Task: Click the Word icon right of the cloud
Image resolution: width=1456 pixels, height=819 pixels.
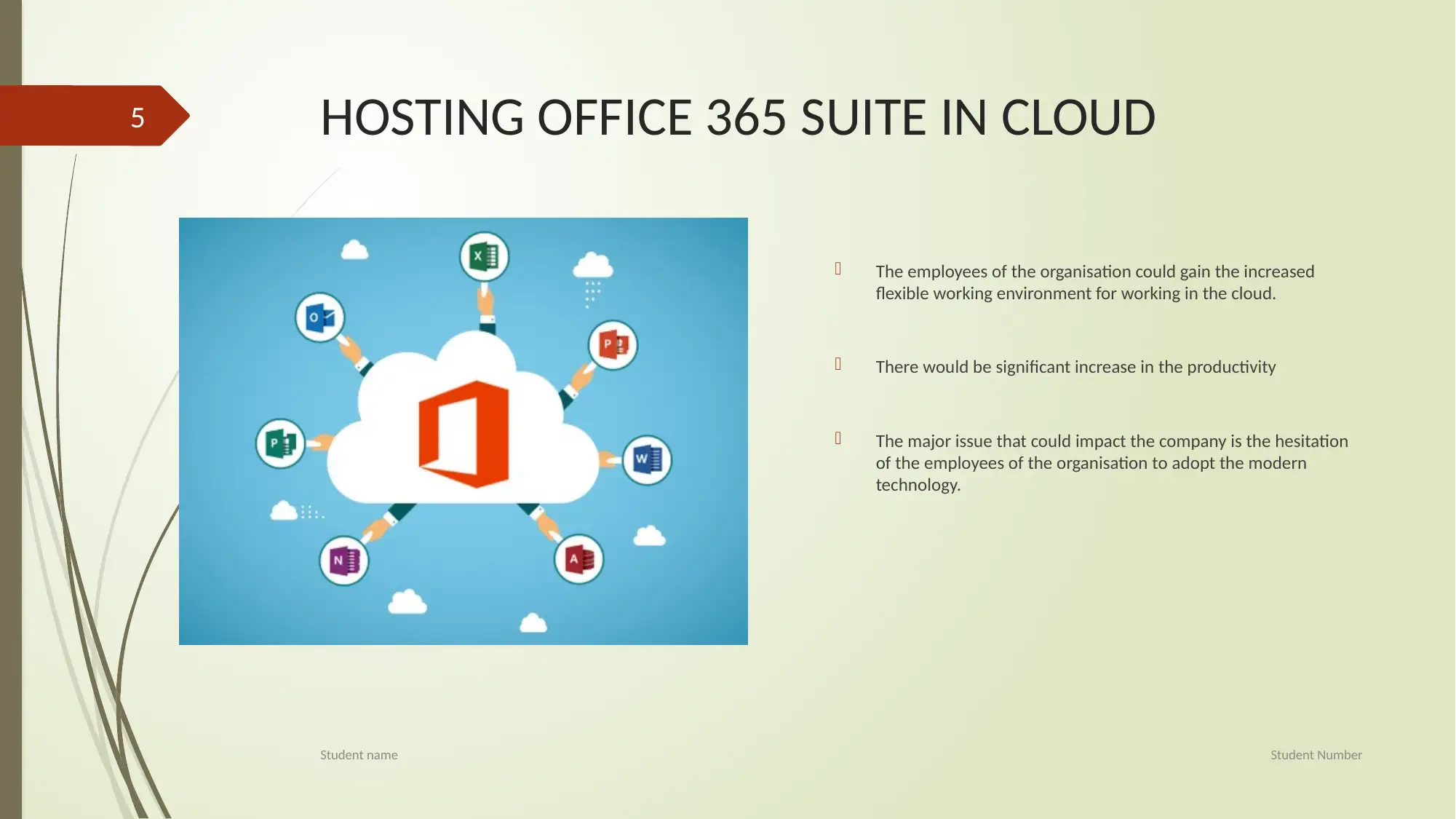Action: pyautogui.click(x=647, y=460)
